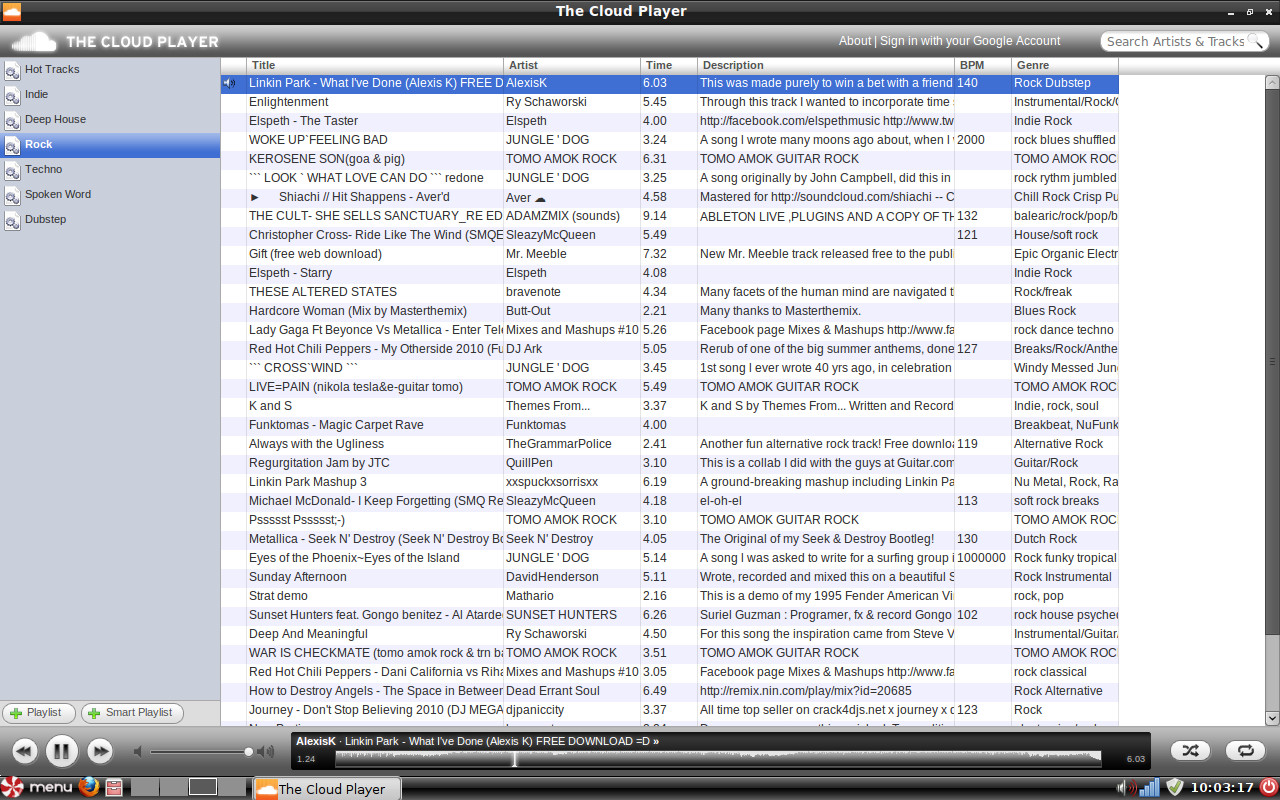Click artist 'DavidHenderson' cell
This screenshot has height=800, width=1280.
(x=572, y=577)
